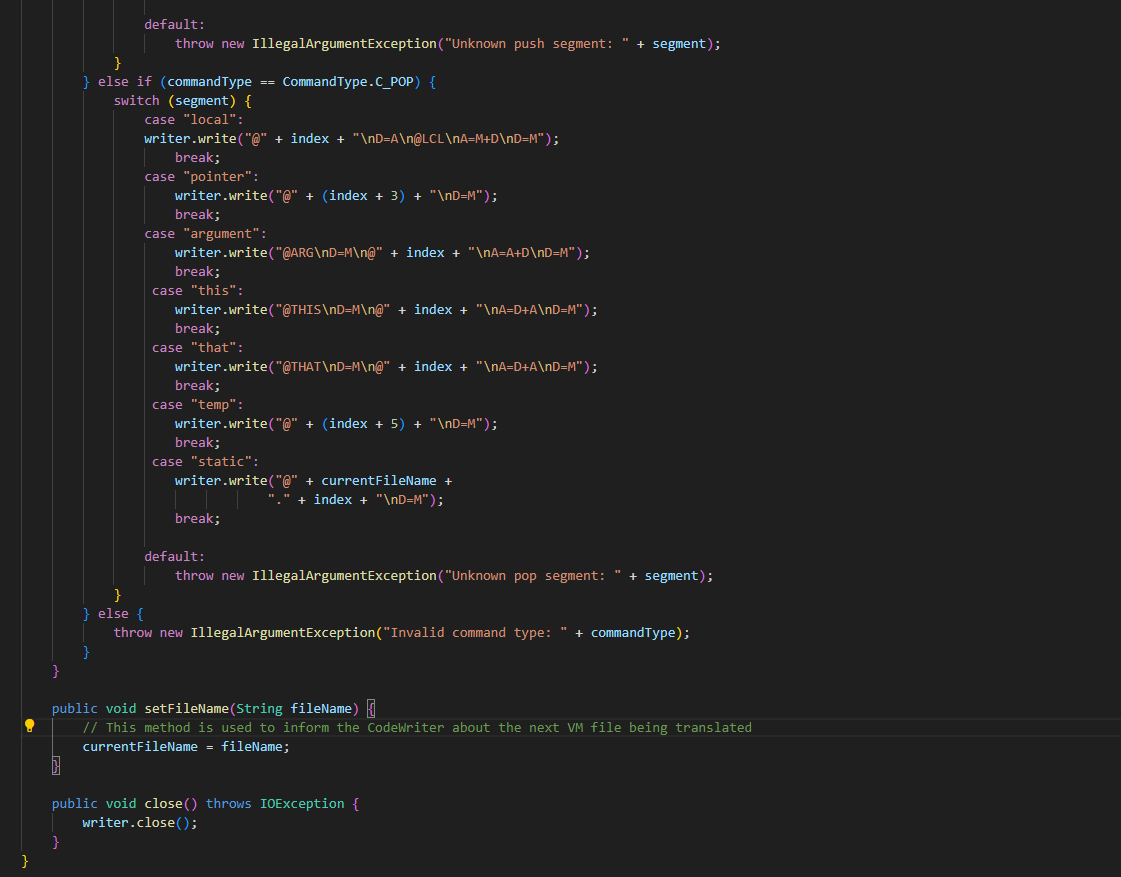Click the break statement under case "temp"
The image size is (1121, 877).
(x=196, y=442)
